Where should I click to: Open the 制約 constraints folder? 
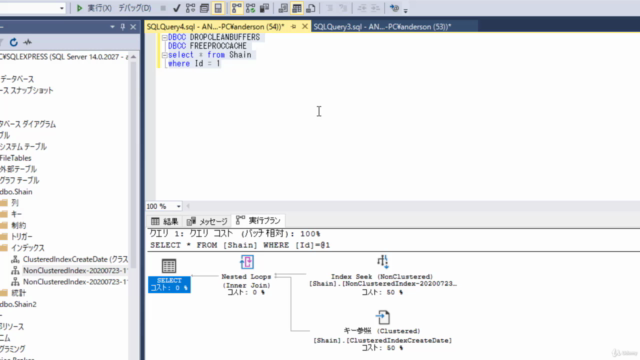[18, 225]
